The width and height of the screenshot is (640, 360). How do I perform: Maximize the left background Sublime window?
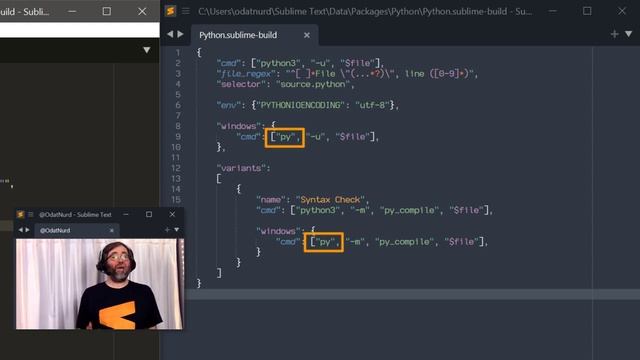tap(107, 11)
